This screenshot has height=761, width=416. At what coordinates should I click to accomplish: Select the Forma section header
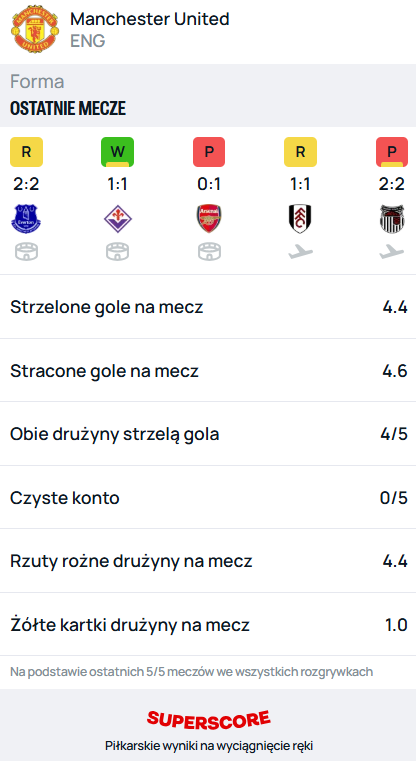pos(37,82)
